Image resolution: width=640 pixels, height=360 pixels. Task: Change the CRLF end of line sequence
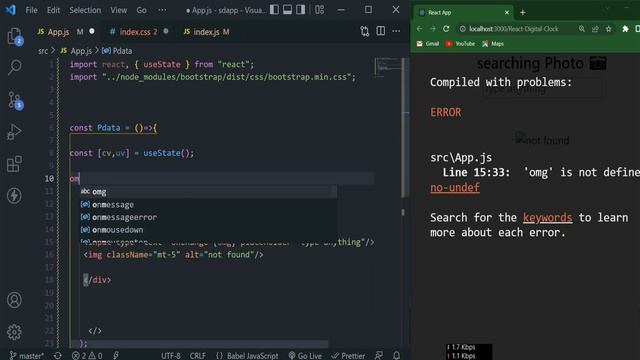click(198, 356)
